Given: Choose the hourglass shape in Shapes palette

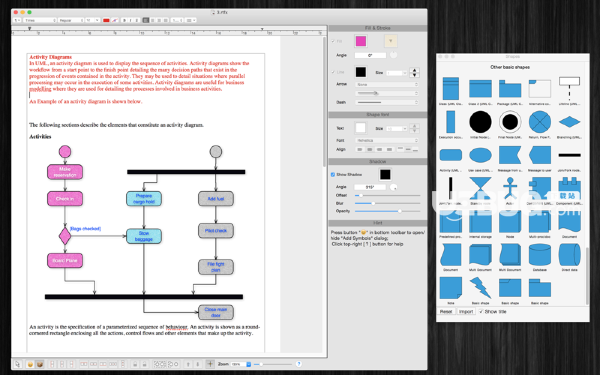Looking at the screenshot, I should 480,188.
